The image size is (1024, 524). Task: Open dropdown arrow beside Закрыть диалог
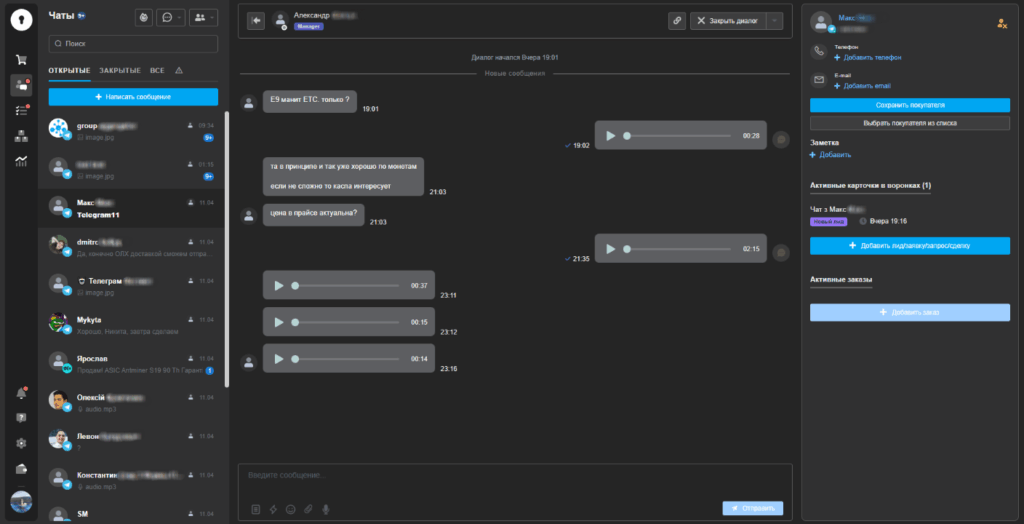pos(774,21)
